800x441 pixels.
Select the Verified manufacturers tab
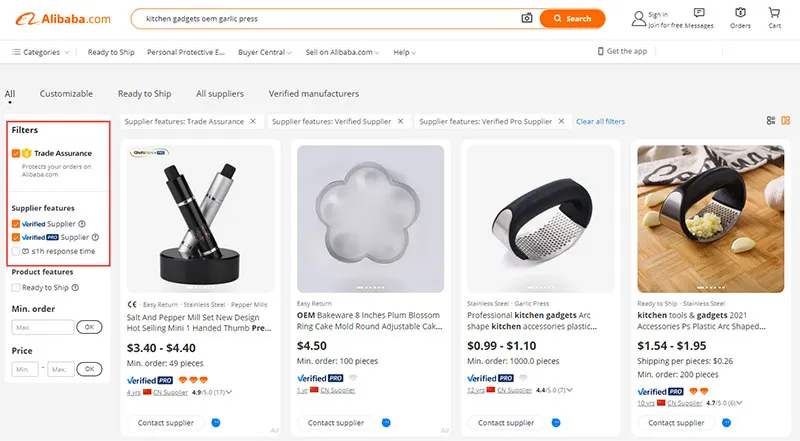click(x=314, y=94)
